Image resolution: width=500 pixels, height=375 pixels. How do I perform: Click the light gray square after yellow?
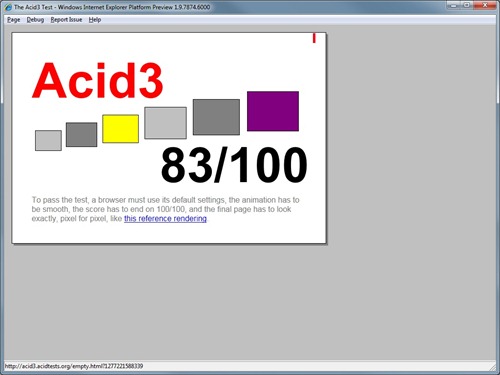click(x=165, y=123)
